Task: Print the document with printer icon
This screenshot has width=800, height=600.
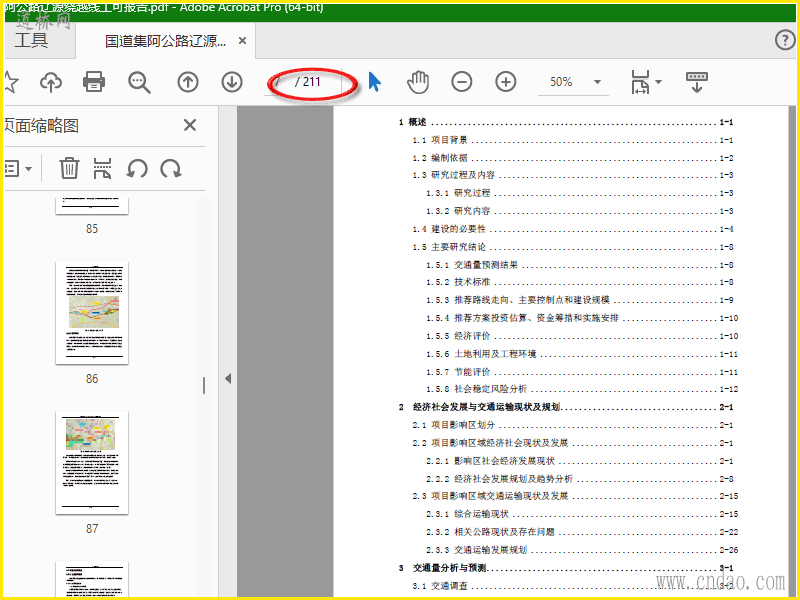Action: pos(94,82)
